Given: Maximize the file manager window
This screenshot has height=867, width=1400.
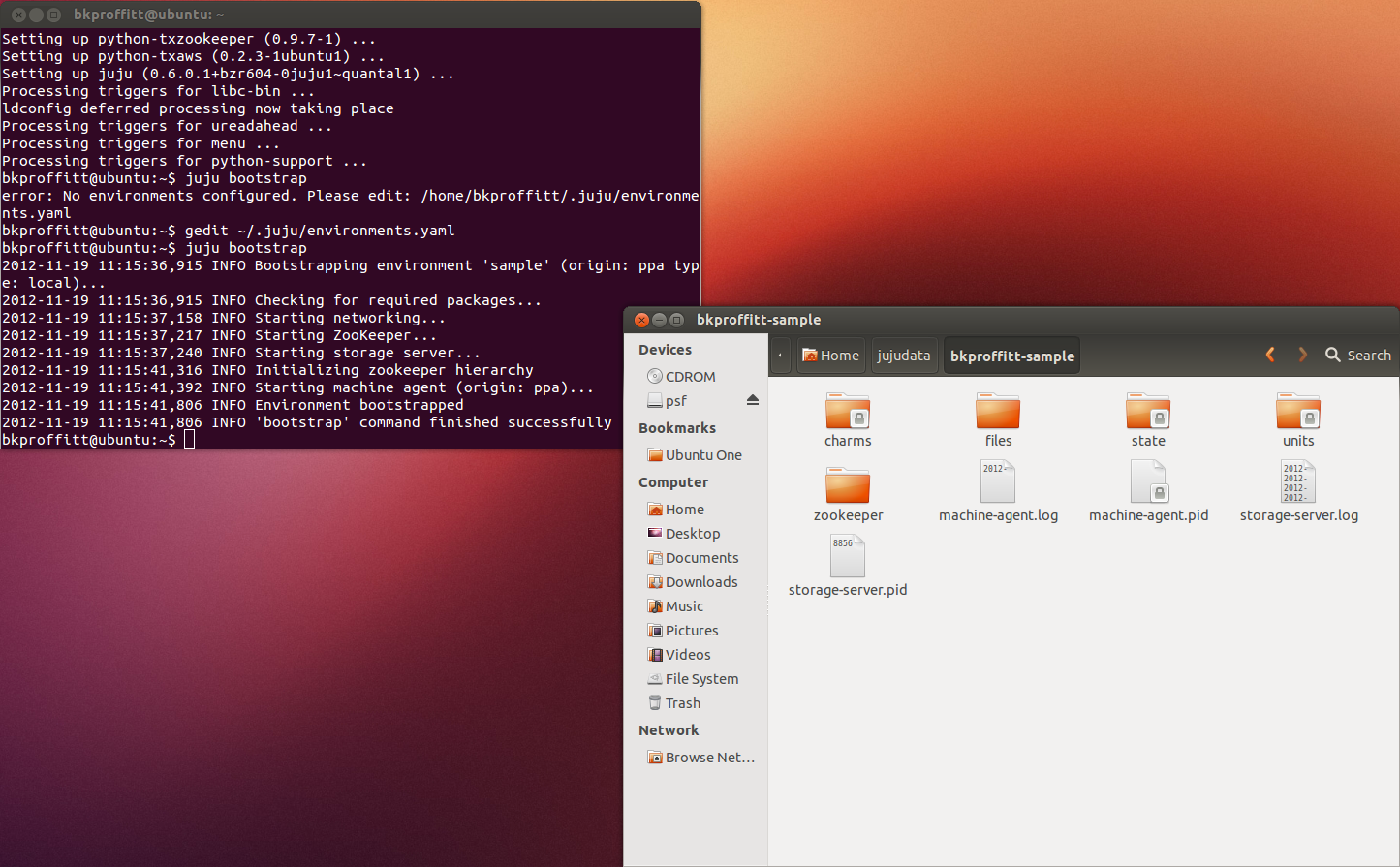Looking at the screenshot, I should tap(676, 320).
